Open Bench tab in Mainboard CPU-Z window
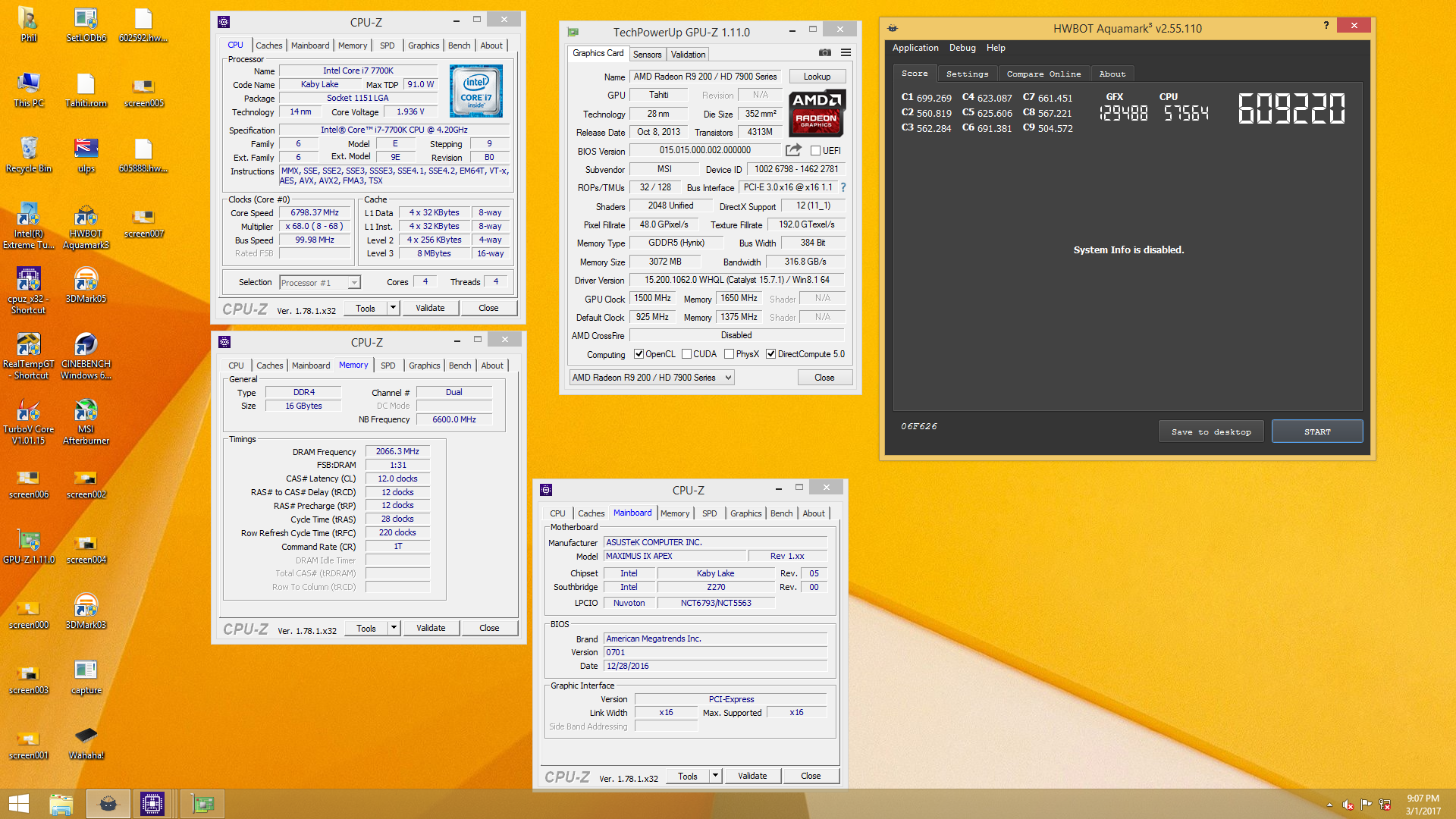The image size is (1456, 819). pyautogui.click(x=781, y=513)
